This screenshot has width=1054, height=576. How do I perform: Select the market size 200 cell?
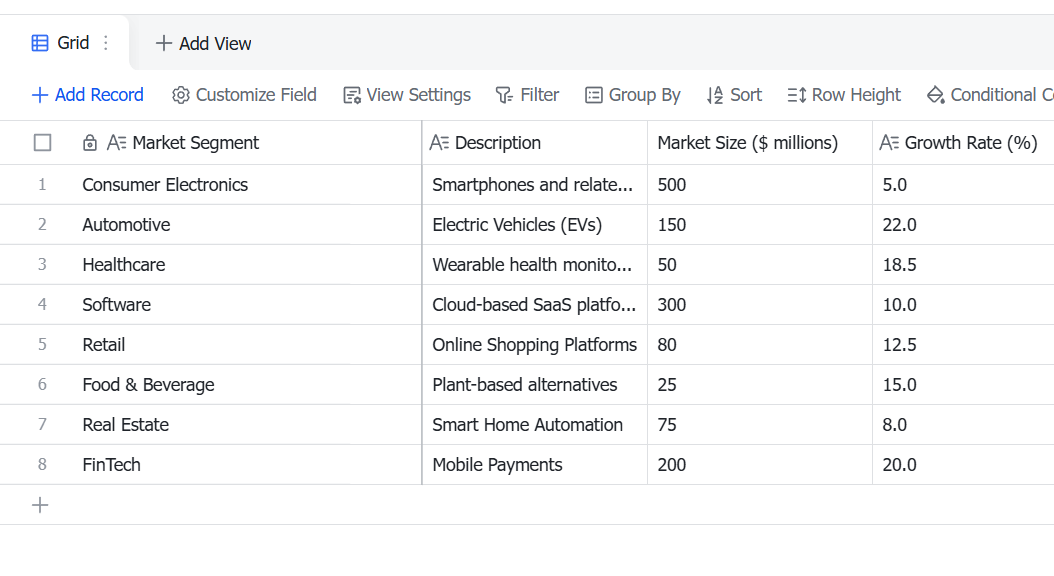tap(760, 464)
